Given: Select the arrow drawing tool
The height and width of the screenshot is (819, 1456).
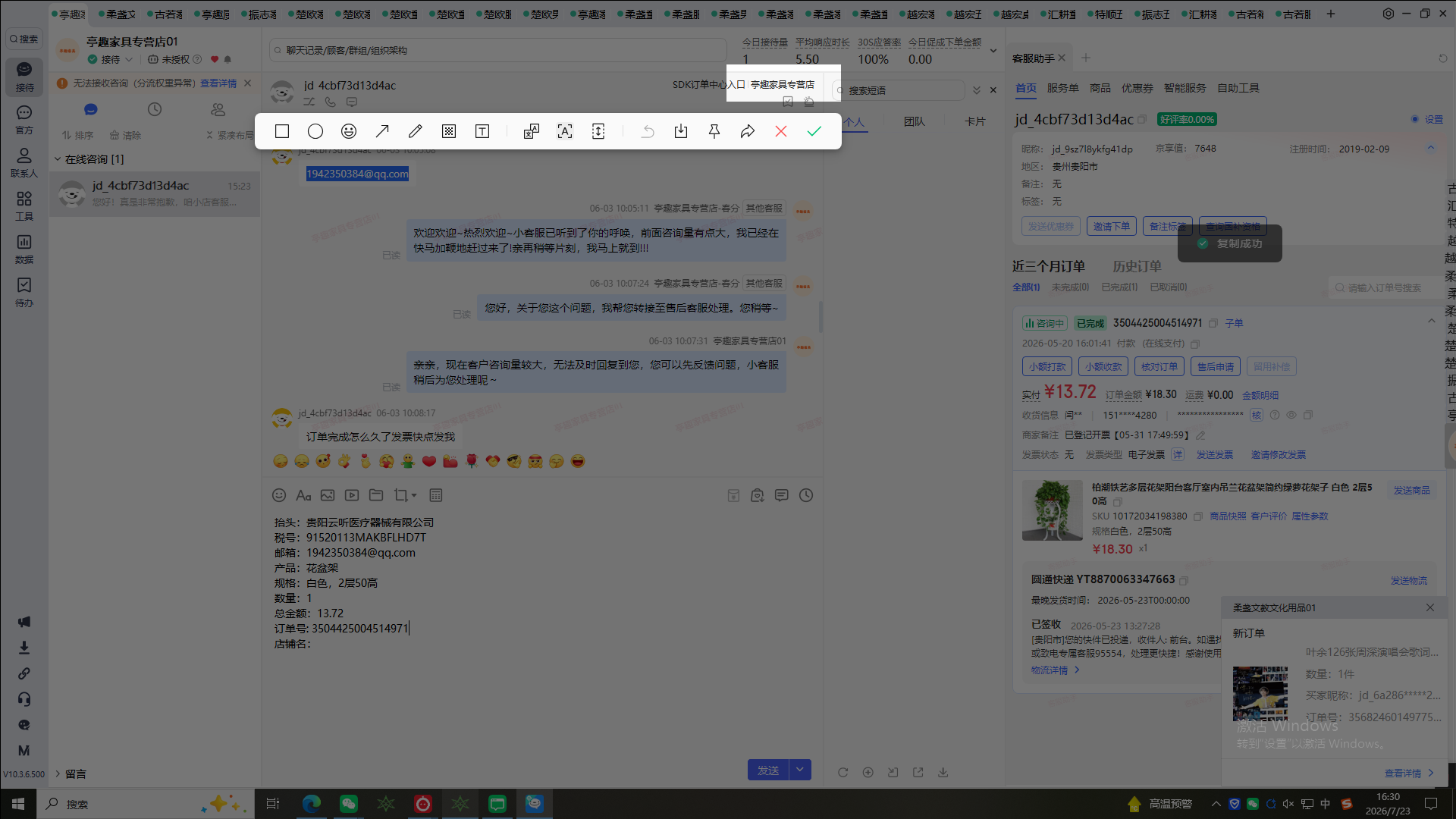Looking at the screenshot, I should click(x=382, y=131).
